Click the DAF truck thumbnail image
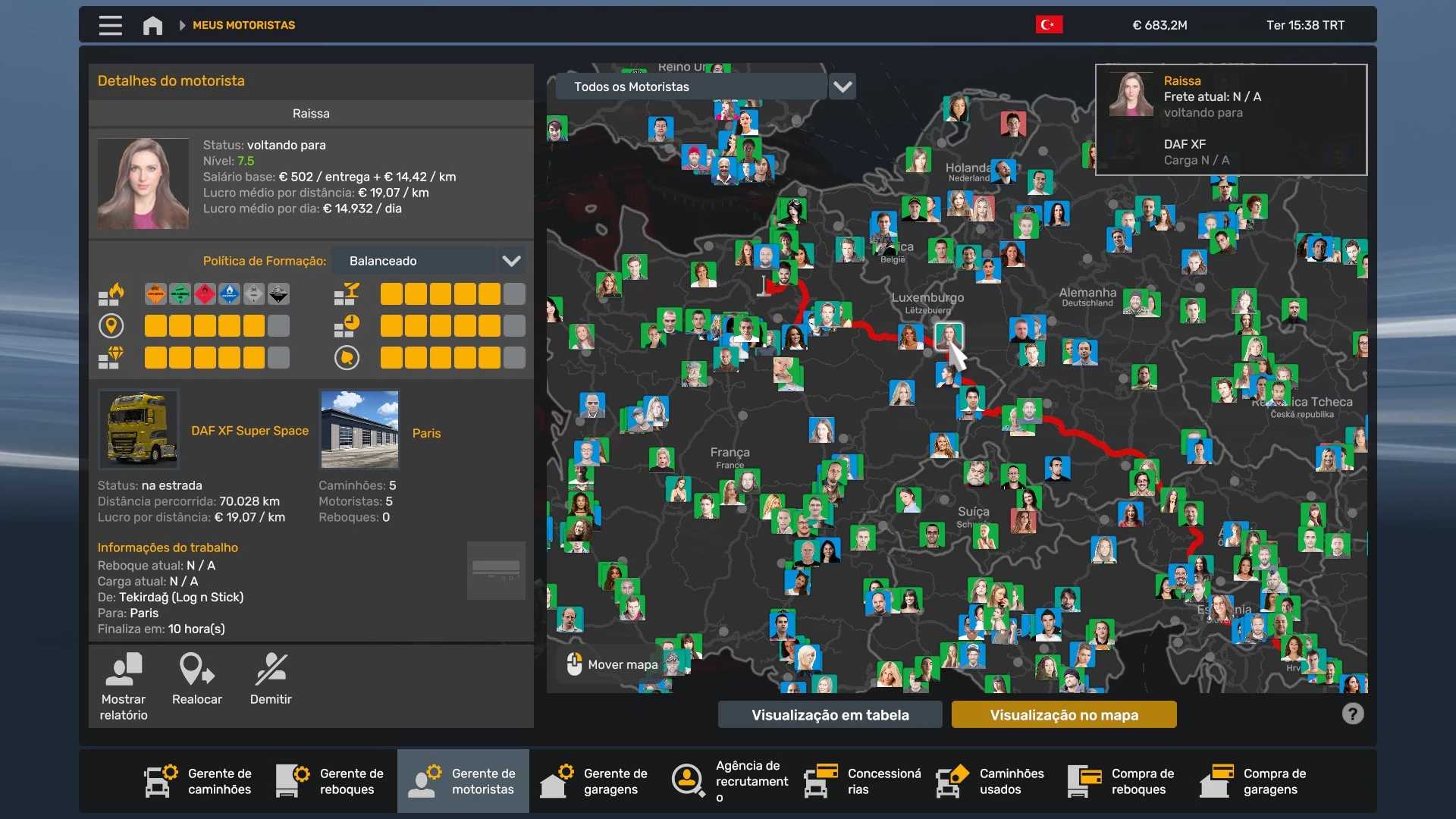 [x=139, y=429]
